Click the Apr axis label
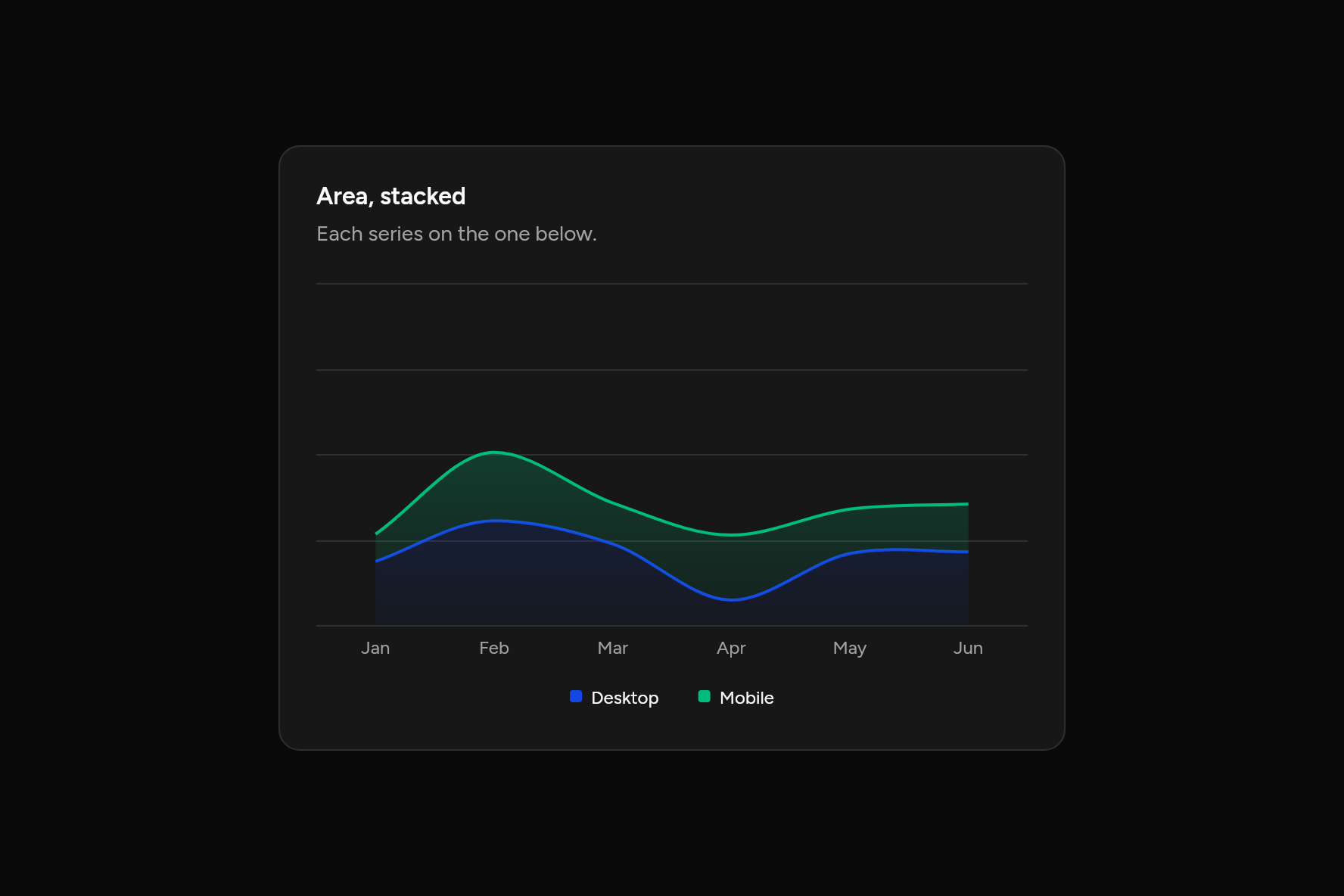Viewport: 1344px width, 896px height. tap(731, 649)
